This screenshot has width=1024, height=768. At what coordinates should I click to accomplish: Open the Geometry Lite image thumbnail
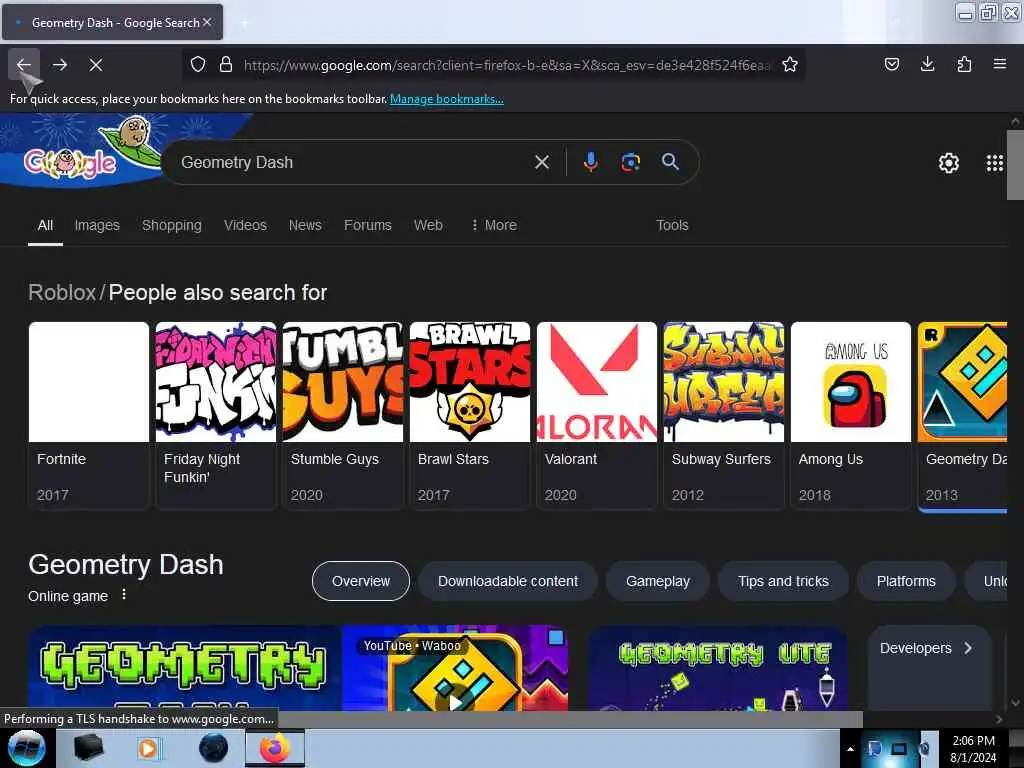[717, 668]
